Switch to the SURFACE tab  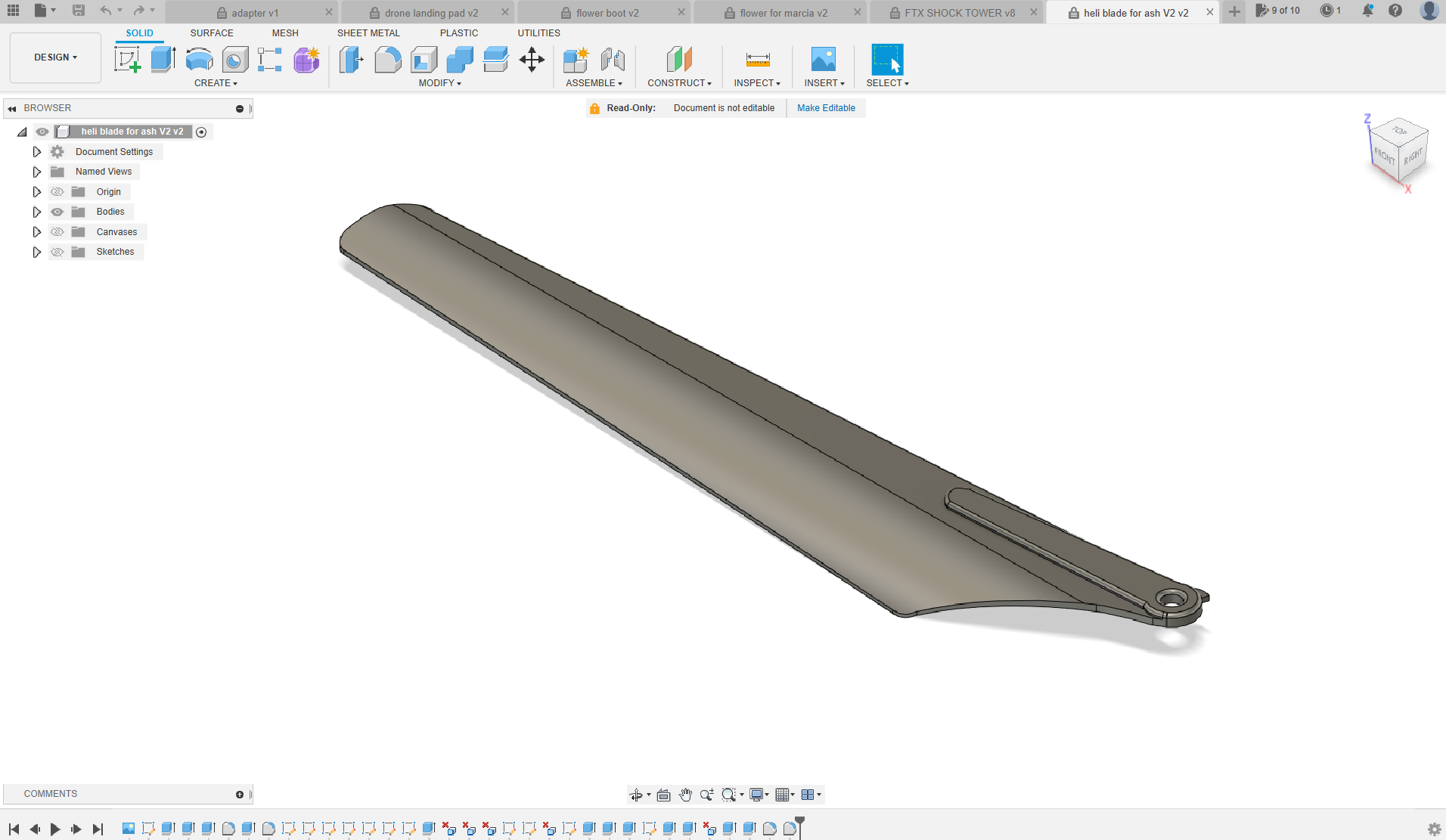(x=212, y=33)
